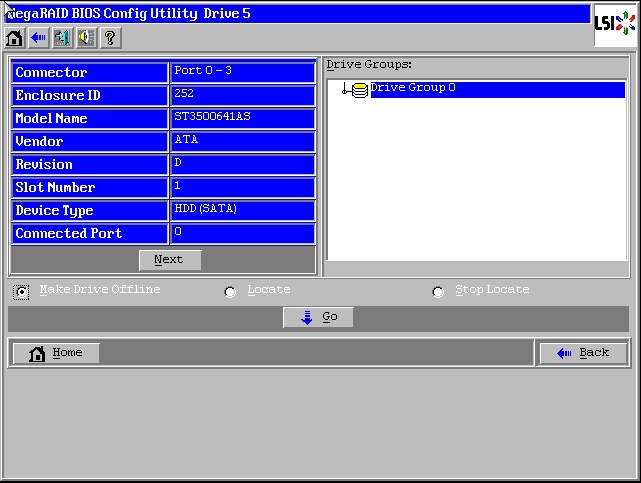Image resolution: width=641 pixels, height=483 pixels.
Task: Click the Drive Groups: heading label
Action: pos(369,65)
